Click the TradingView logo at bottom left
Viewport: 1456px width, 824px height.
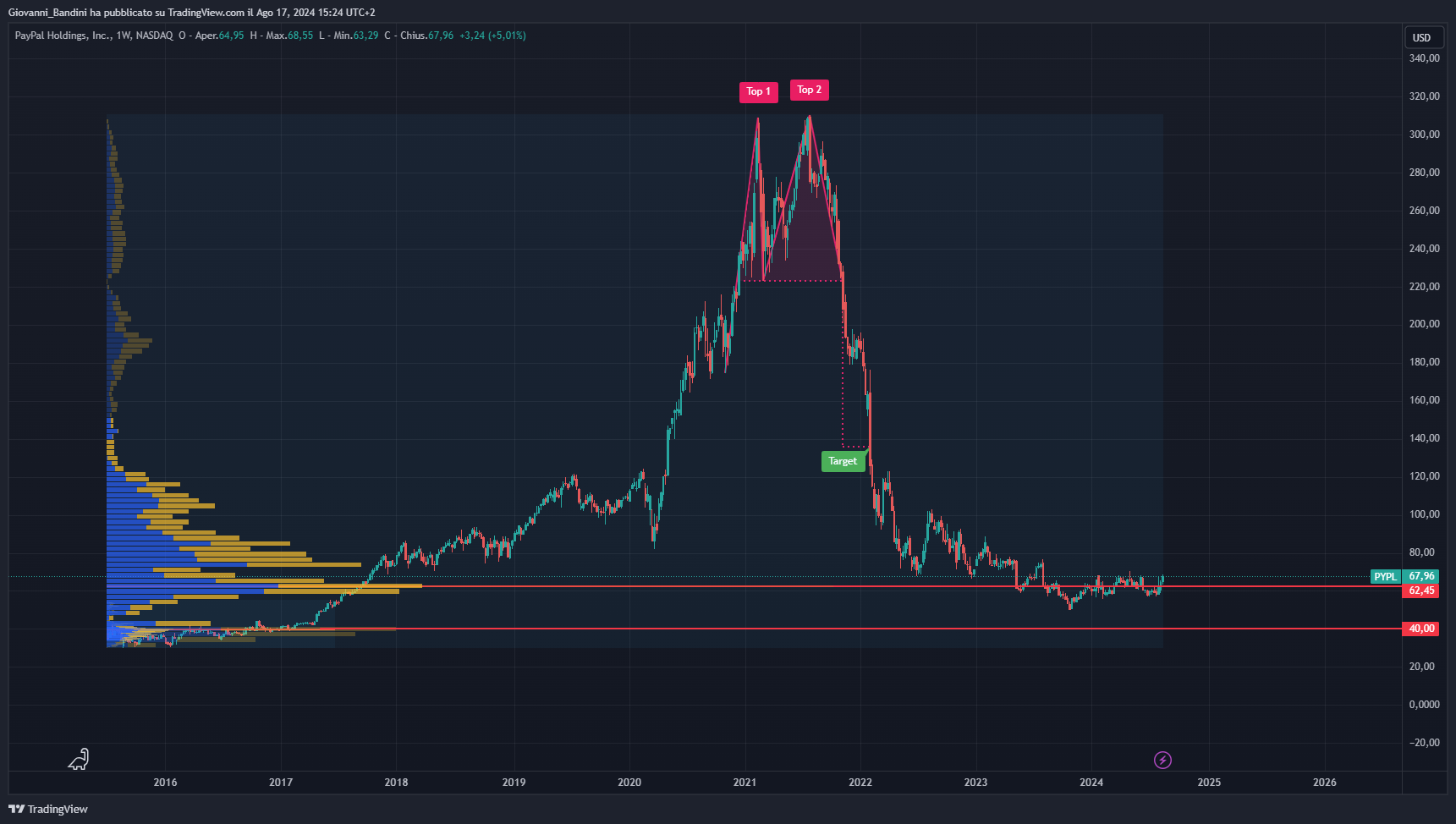click(48, 809)
